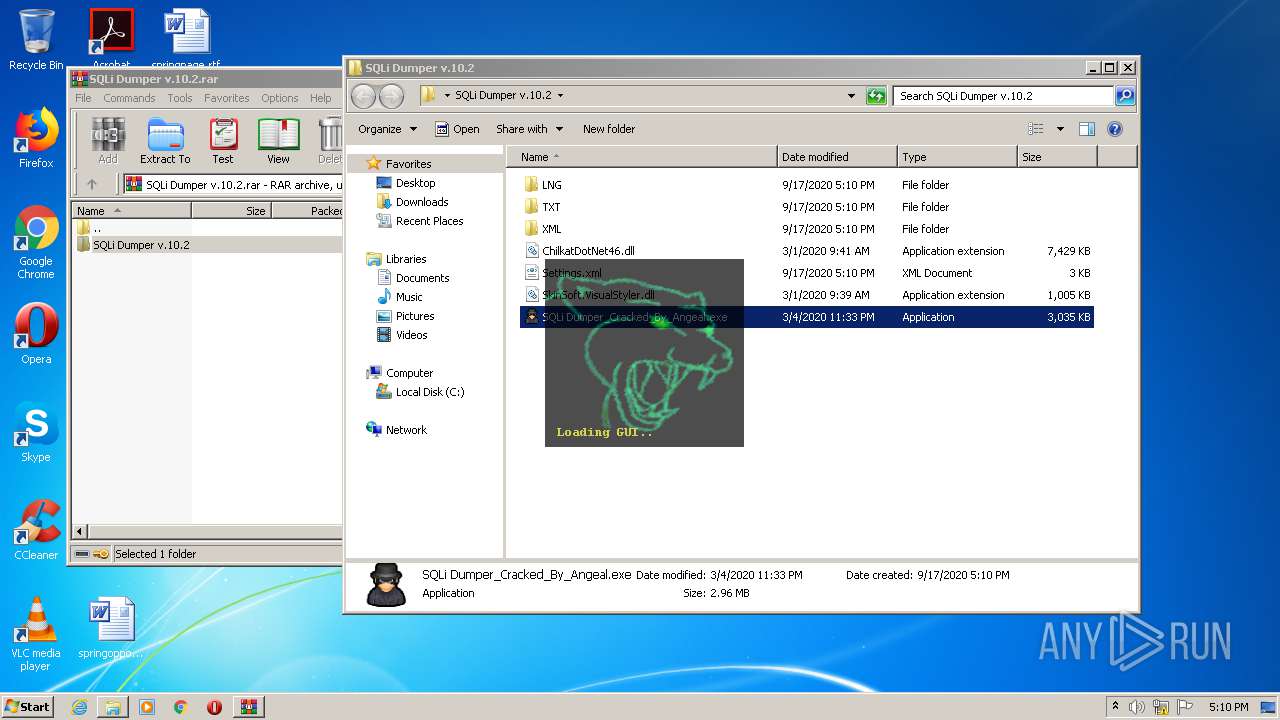
Task: Click the Open toolbar button
Action: (457, 129)
